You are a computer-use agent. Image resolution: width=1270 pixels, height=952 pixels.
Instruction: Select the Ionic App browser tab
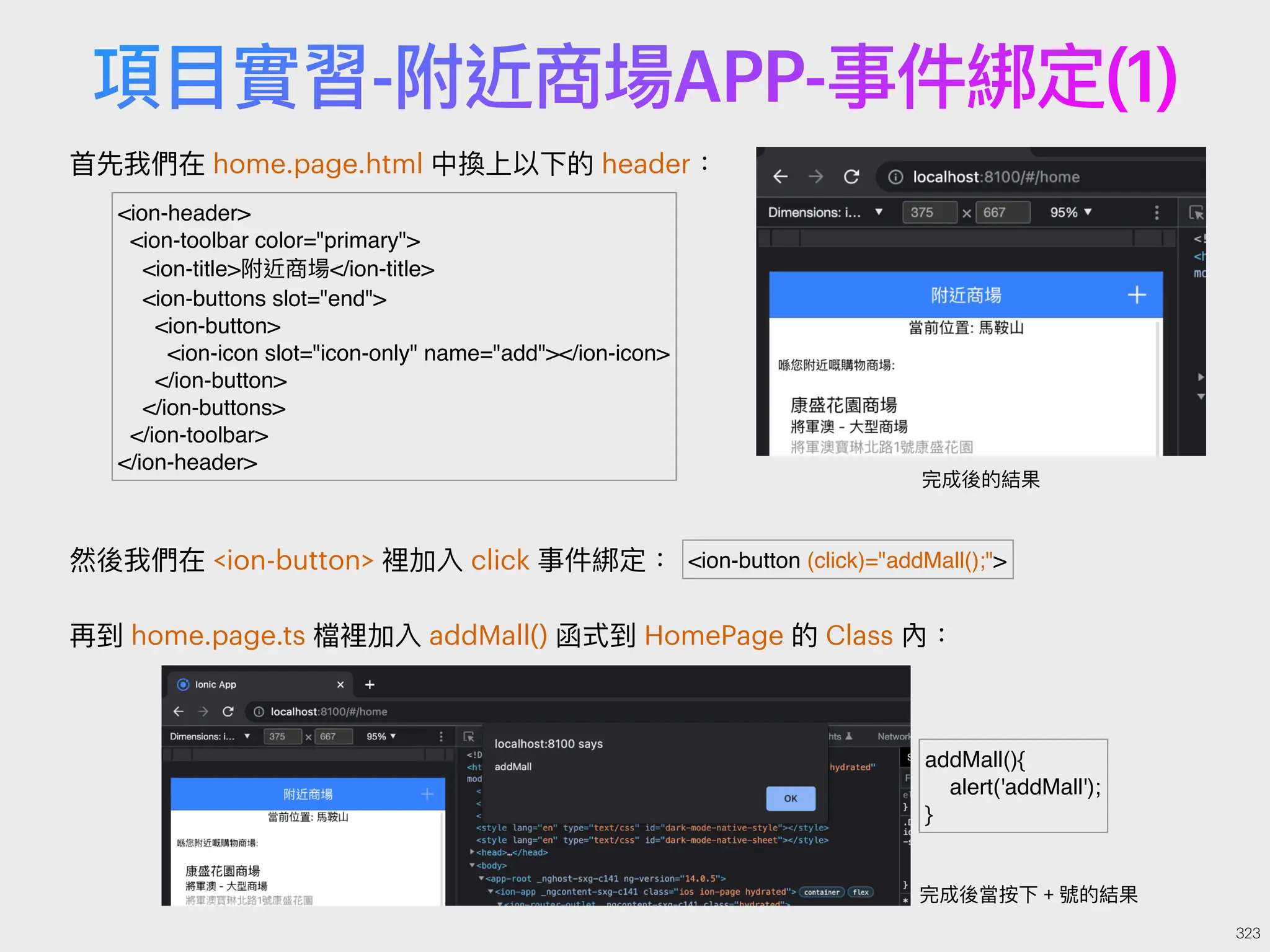[x=260, y=684]
